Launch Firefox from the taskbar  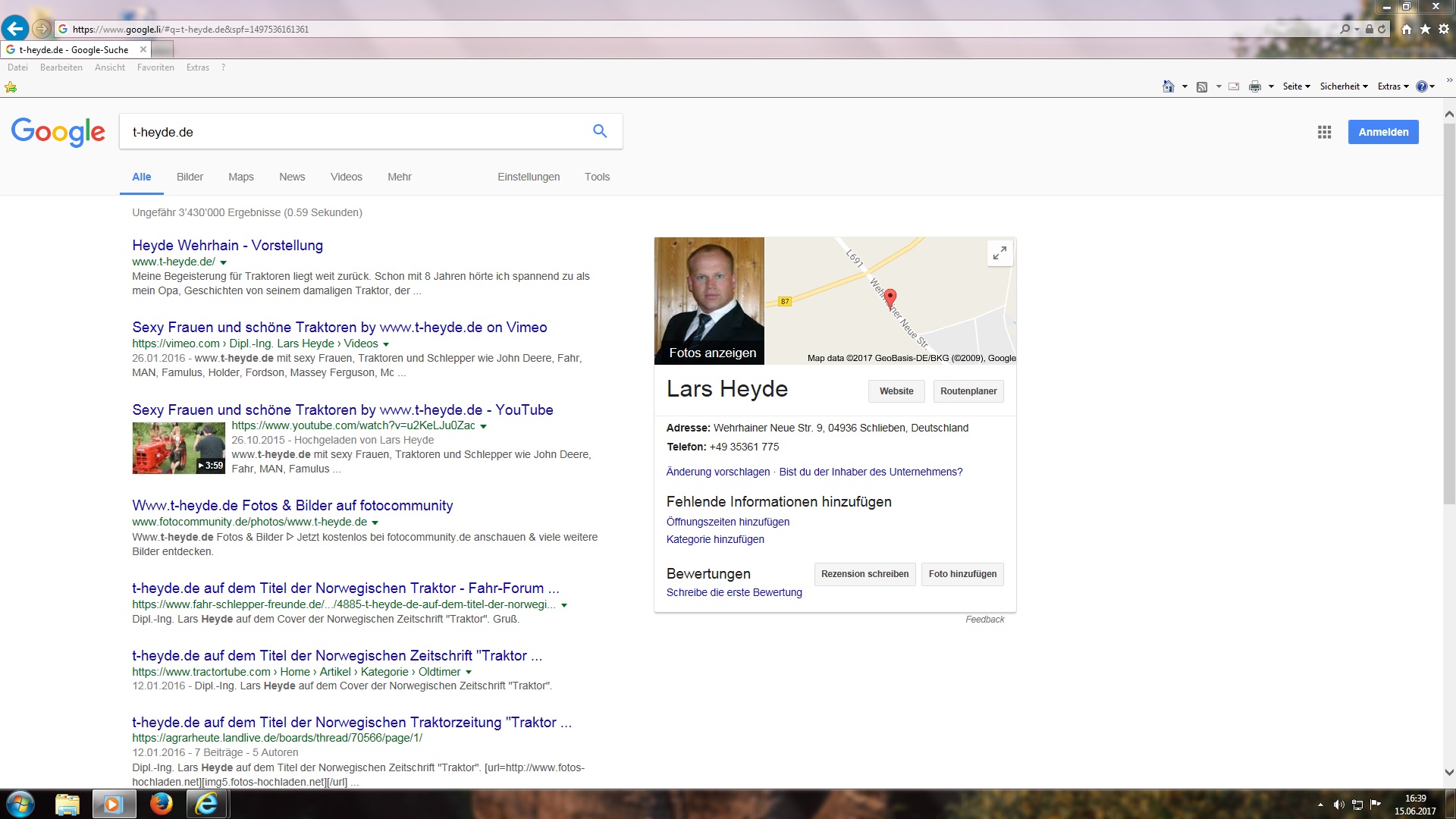tap(161, 804)
